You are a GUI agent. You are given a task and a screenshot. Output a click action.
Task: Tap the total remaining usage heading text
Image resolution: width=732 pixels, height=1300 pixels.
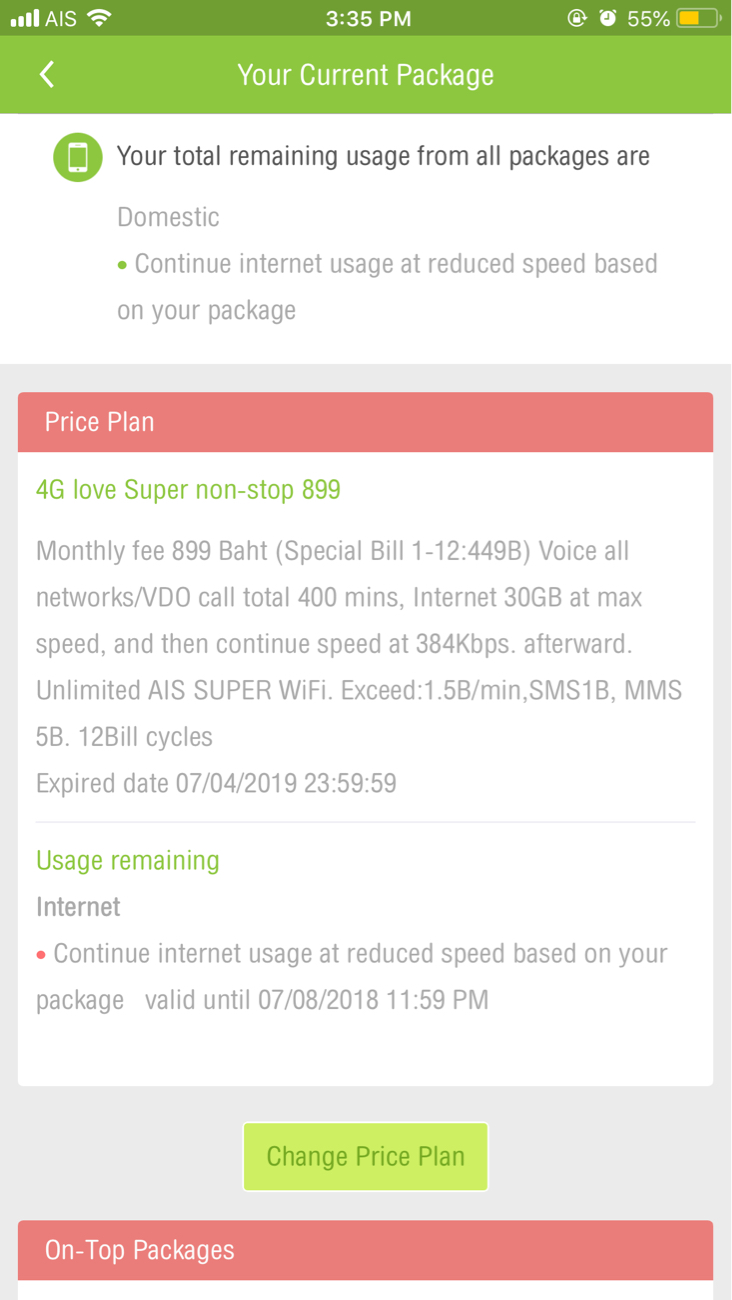click(x=383, y=157)
